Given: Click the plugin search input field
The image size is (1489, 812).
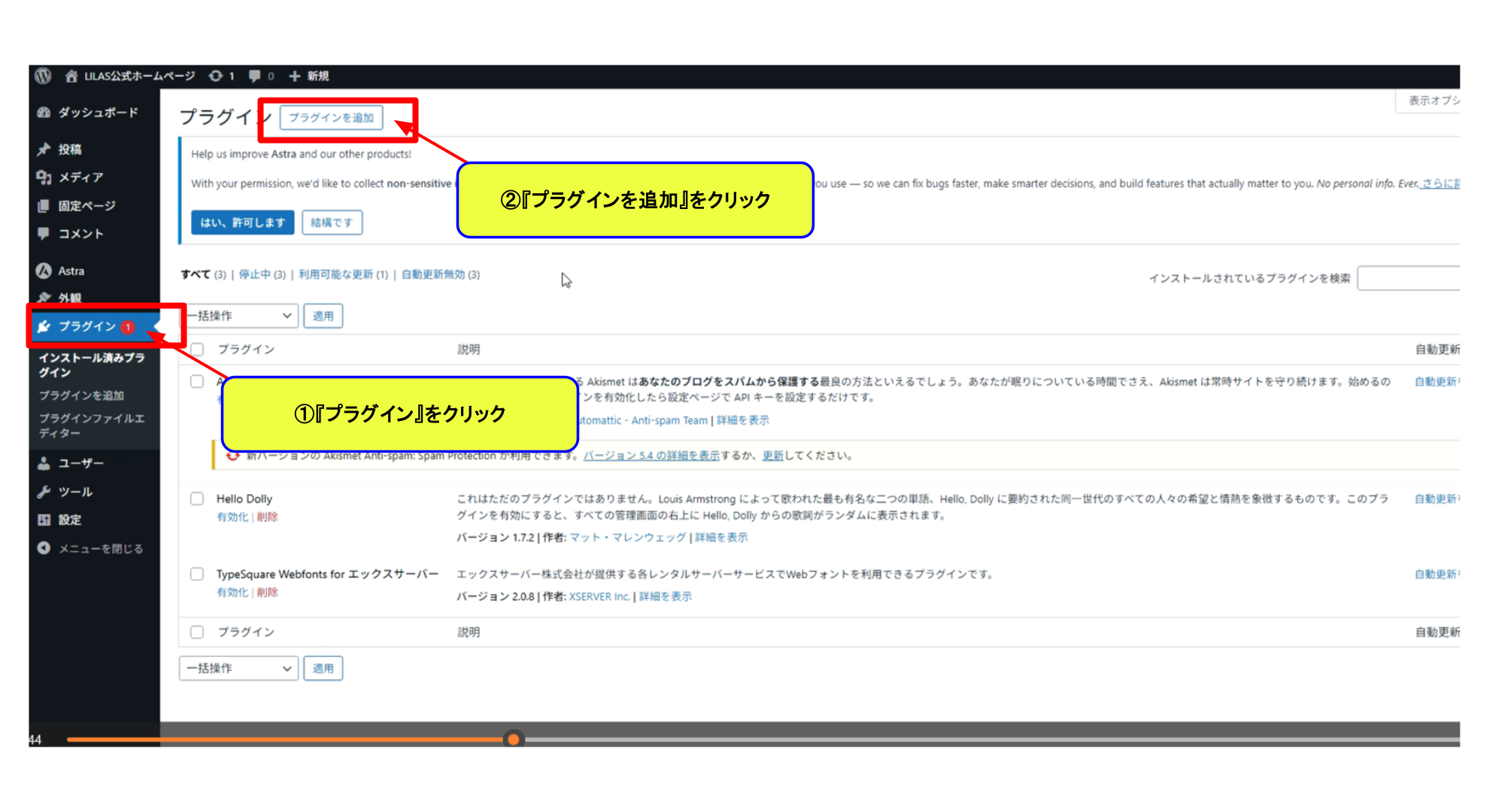Looking at the screenshot, I should pos(1409,278).
